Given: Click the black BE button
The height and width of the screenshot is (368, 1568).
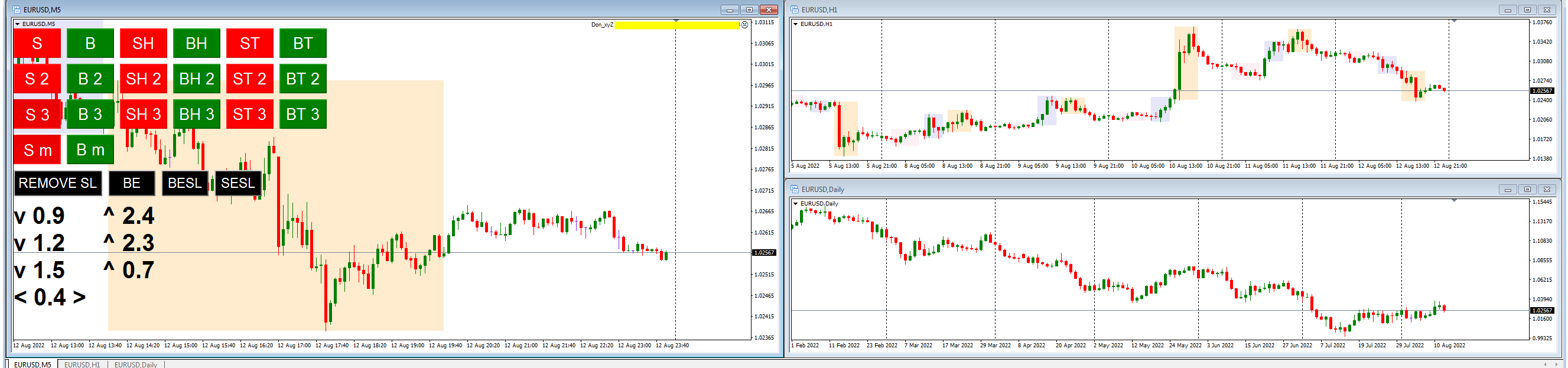Looking at the screenshot, I should 132,183.
